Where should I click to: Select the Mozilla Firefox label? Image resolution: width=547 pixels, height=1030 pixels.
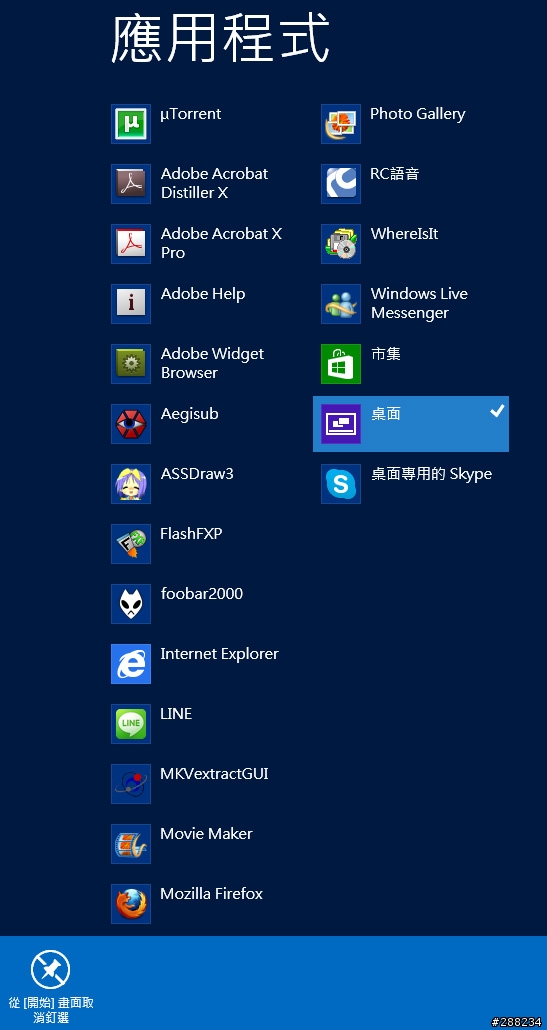(x=211, y=894)
